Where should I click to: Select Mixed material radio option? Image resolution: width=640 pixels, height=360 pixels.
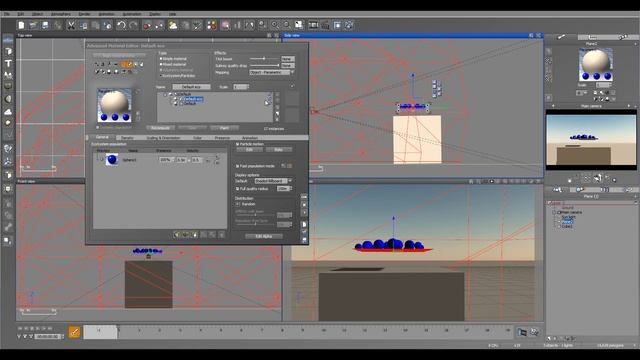[x=161, y=64]
